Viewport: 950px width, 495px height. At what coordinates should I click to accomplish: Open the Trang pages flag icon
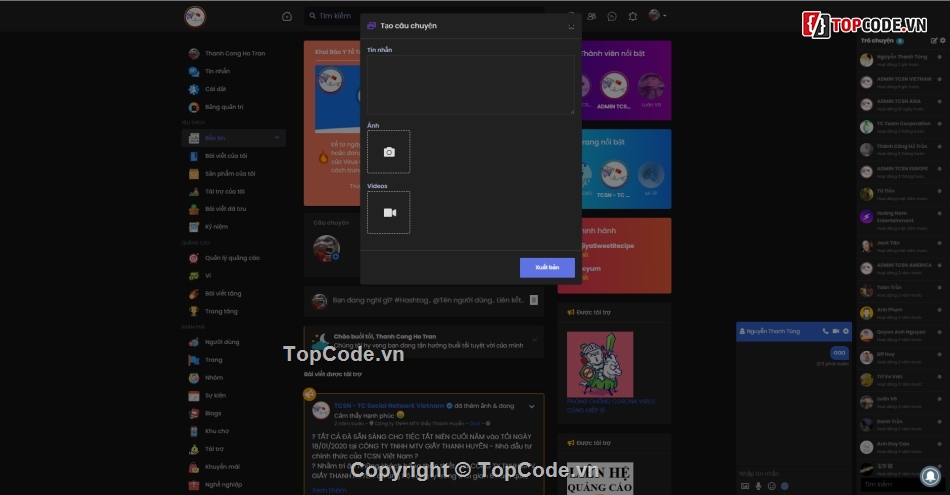[194, 360]
